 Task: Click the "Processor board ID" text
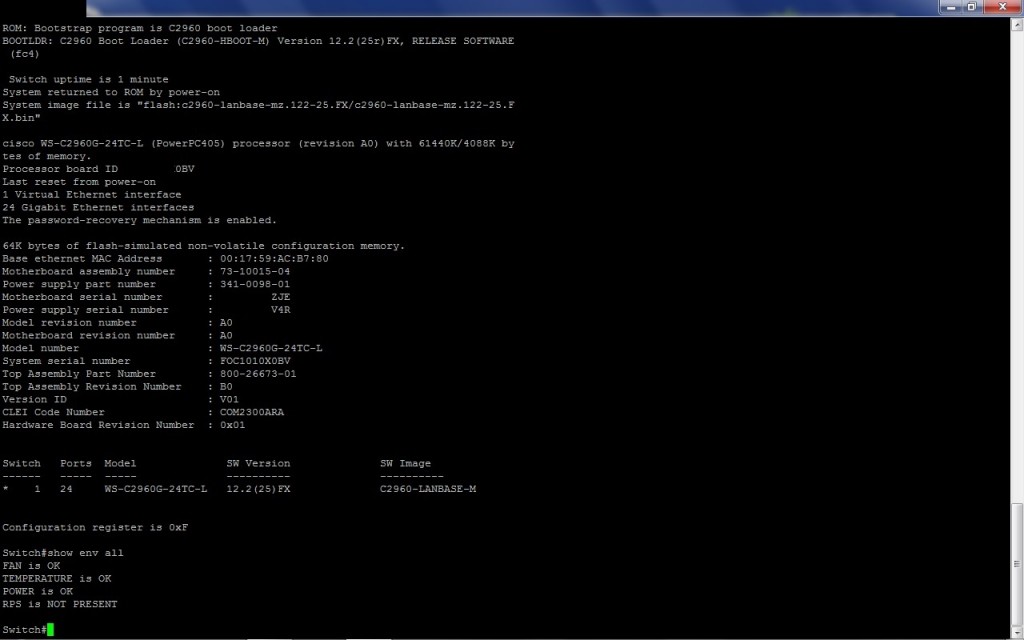(x=60, y=169)
